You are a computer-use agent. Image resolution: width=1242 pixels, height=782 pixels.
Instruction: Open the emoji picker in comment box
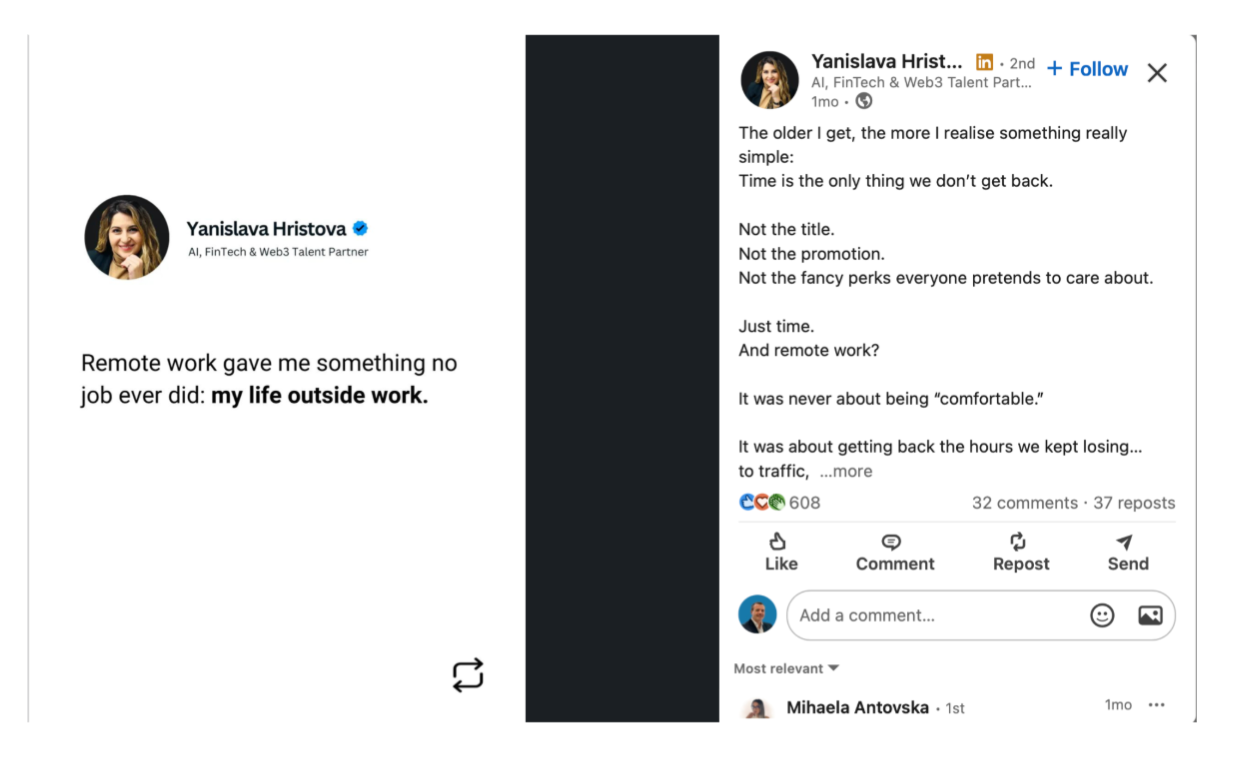pyautogui.click(x=1102, y=616)
